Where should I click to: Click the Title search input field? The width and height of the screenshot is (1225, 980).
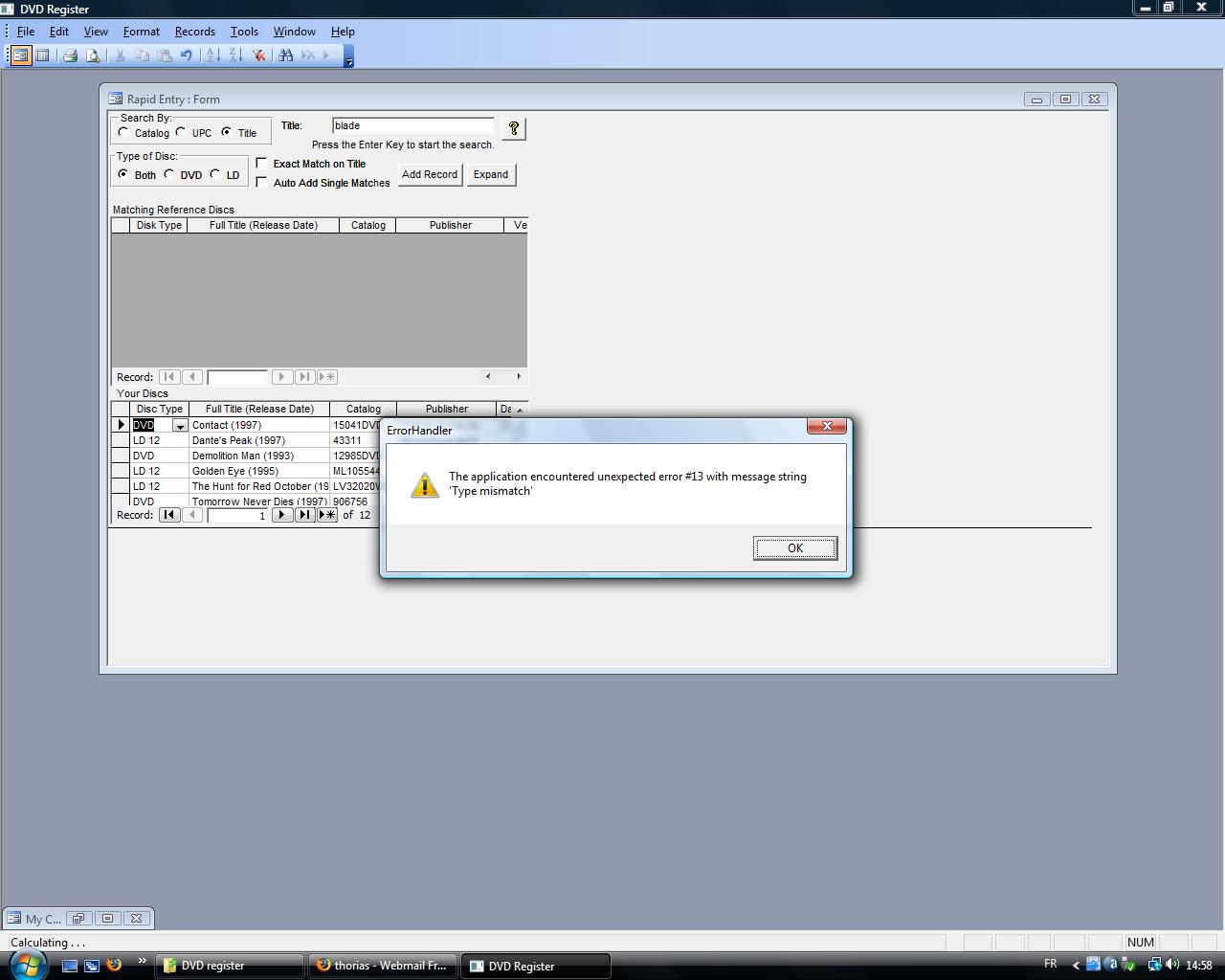click(413, 125)
